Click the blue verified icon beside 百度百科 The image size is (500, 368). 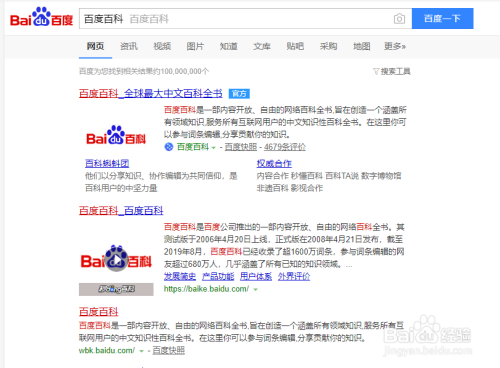169,147
